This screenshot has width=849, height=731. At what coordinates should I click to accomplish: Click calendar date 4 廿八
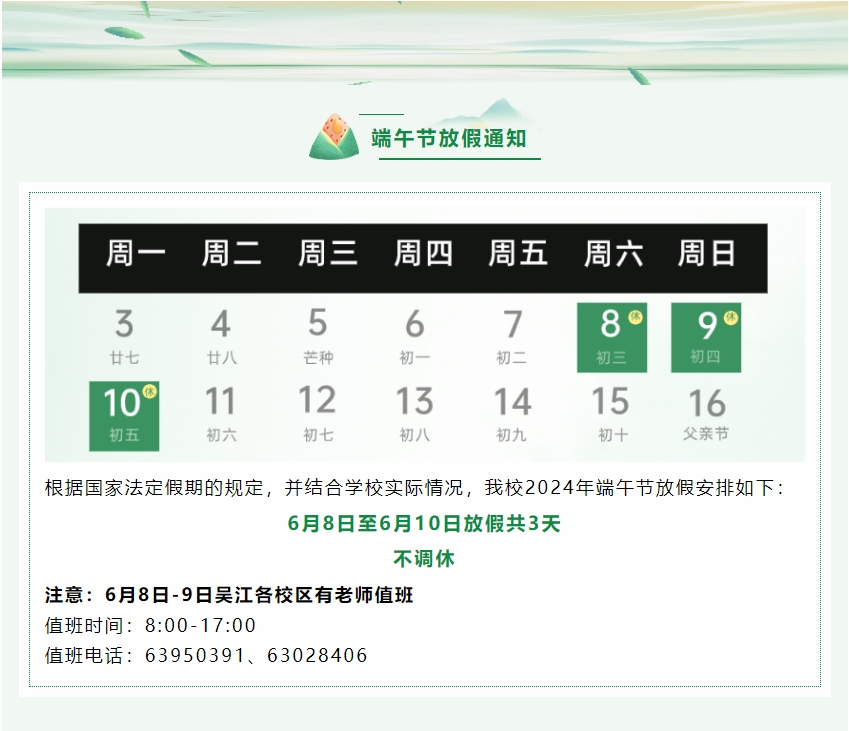point(221,337)
